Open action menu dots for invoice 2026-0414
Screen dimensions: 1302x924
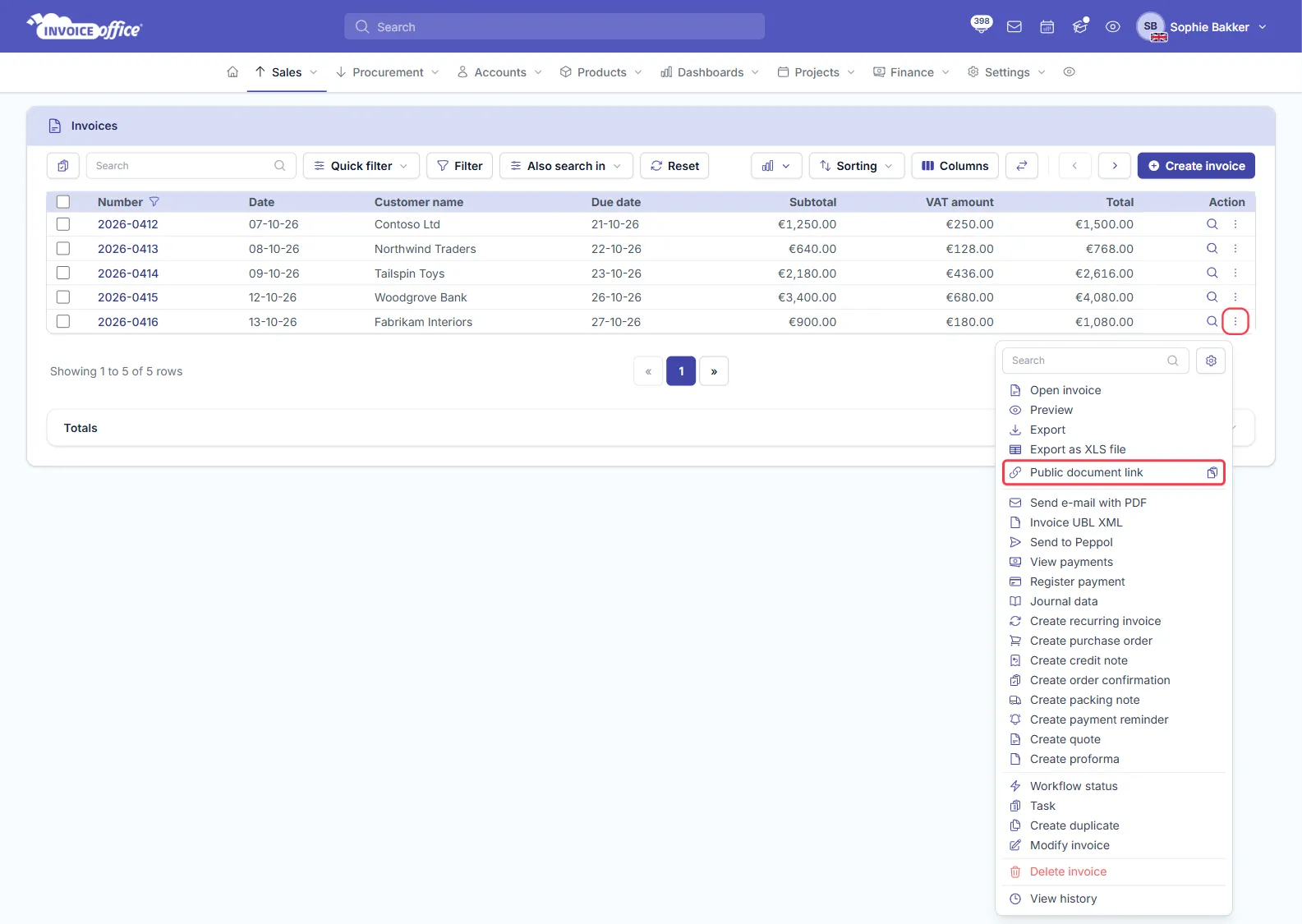[1235, 274]
